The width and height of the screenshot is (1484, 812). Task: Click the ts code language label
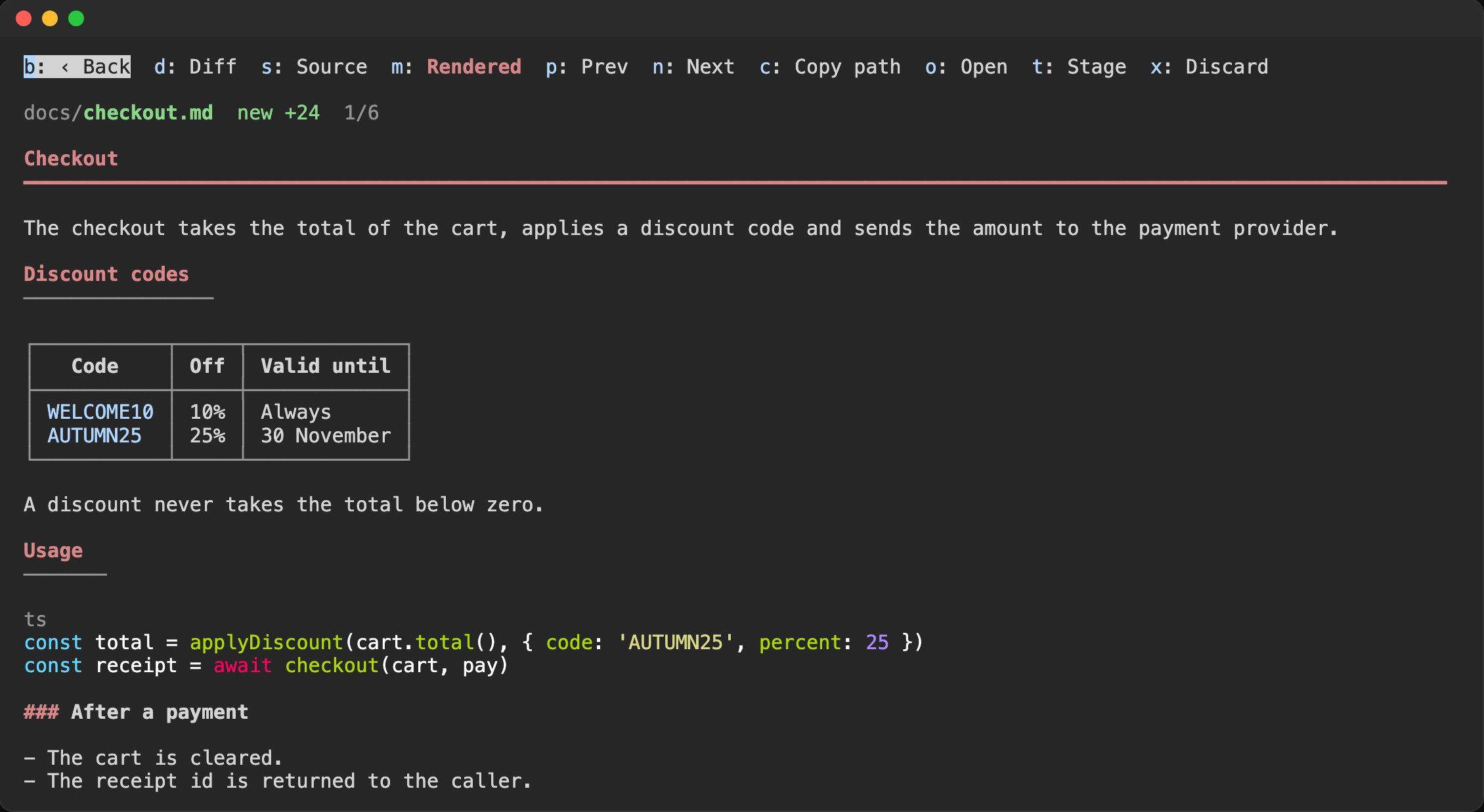click(35, 620)
